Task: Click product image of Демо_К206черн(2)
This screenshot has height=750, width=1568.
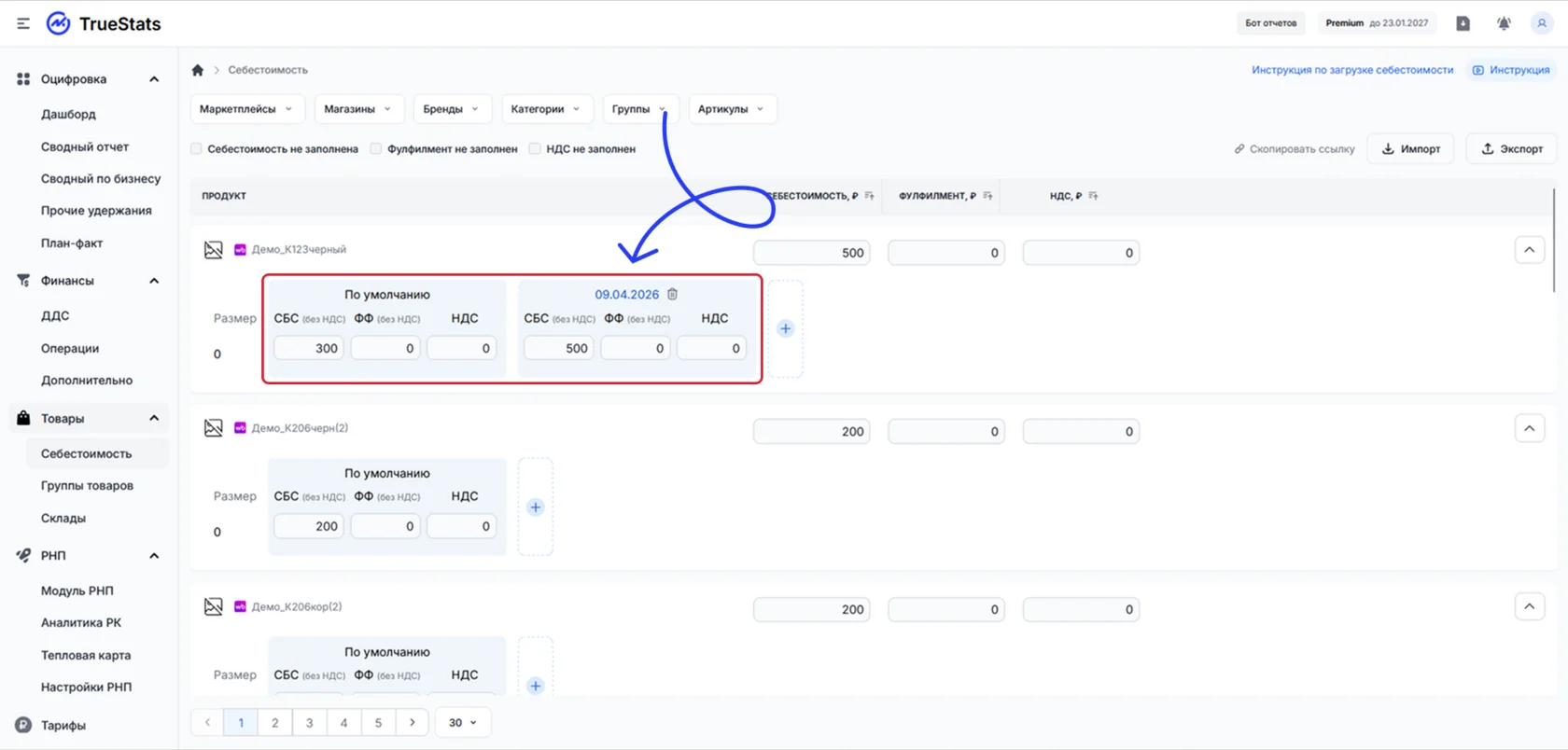Action: tap(214, 428)
